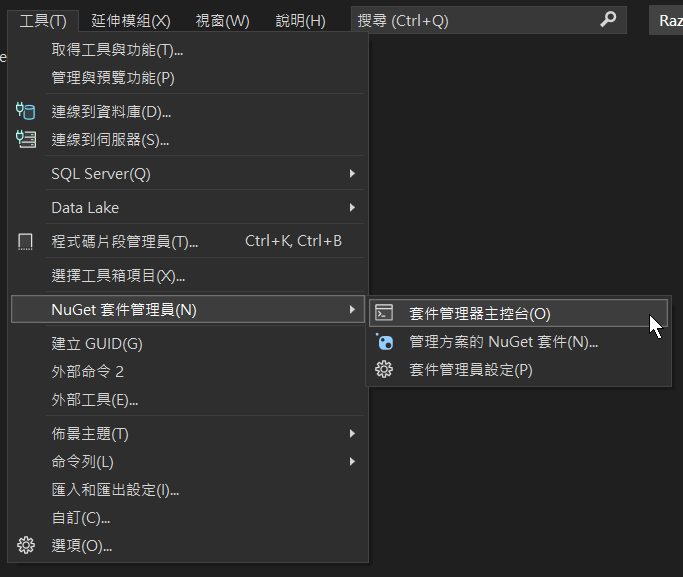Click the 連線到伺服器 server icon
683x577 pixels.
pos(26,140)
